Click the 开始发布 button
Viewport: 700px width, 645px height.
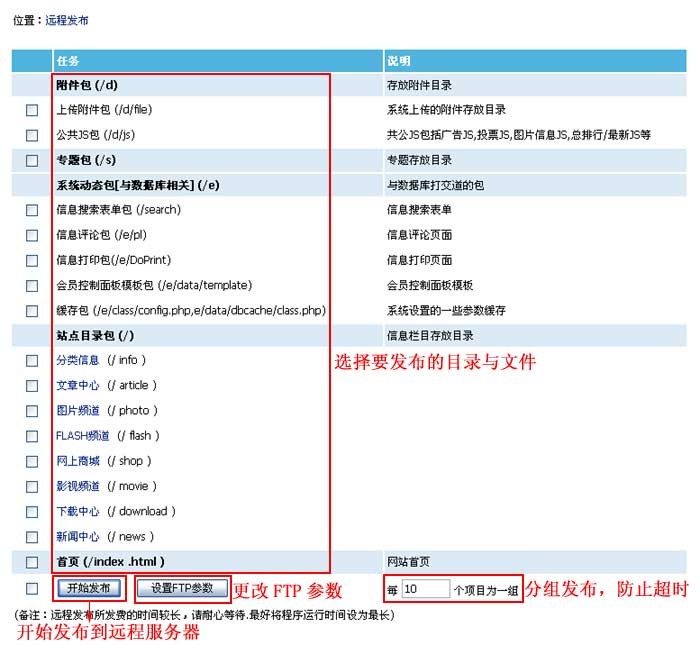point(89,588)
